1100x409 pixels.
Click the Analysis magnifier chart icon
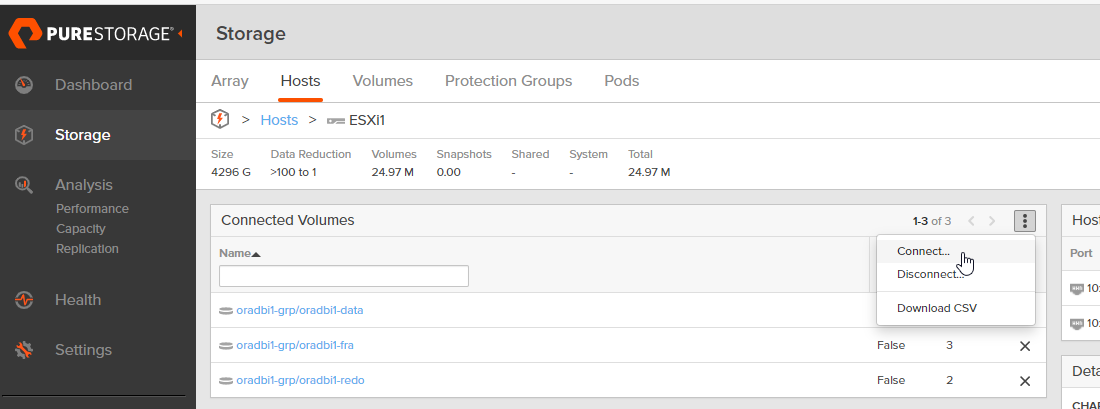click(24, 185)
